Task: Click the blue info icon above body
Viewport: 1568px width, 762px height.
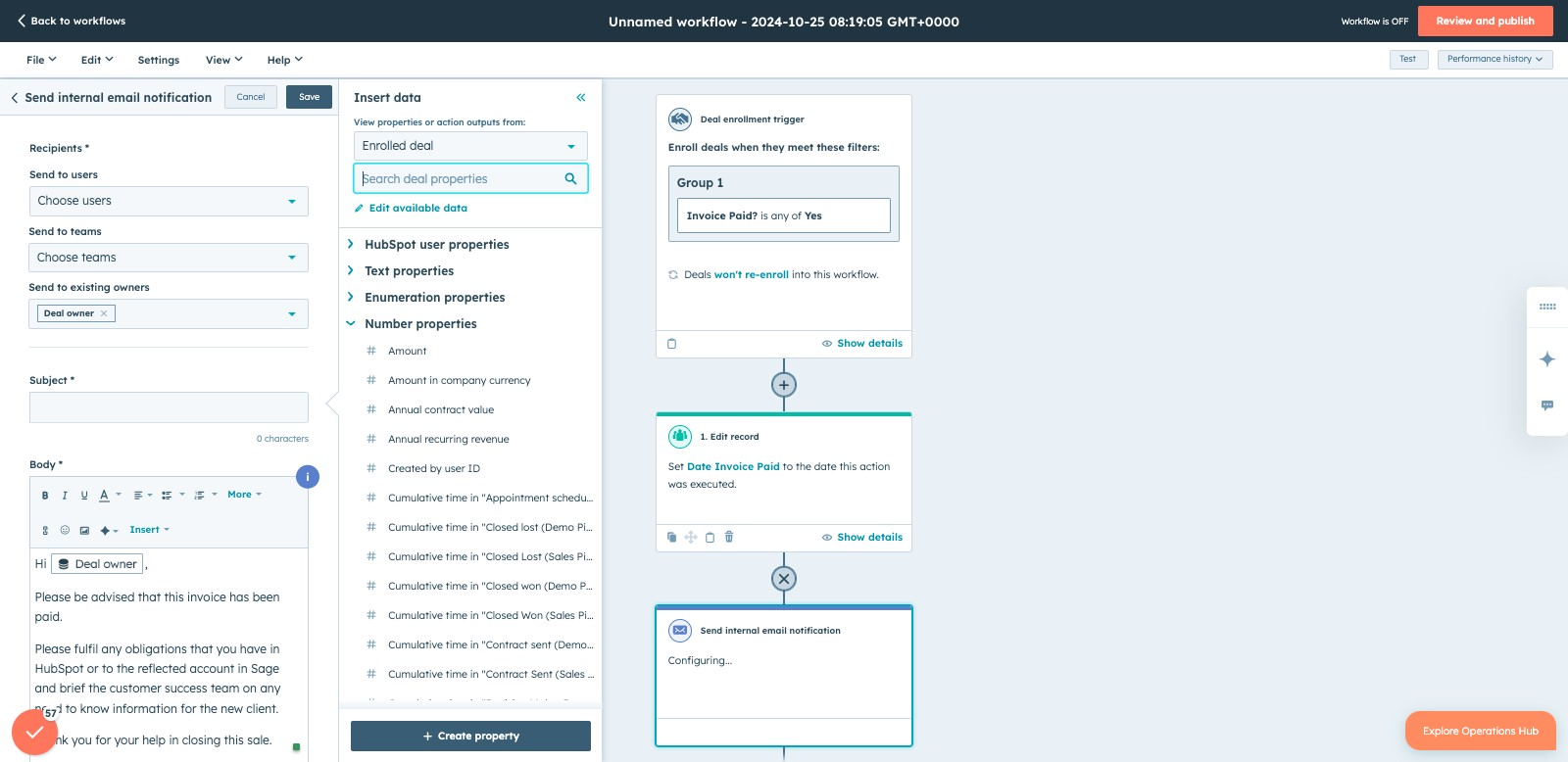Action: click(x=308, y=477)
